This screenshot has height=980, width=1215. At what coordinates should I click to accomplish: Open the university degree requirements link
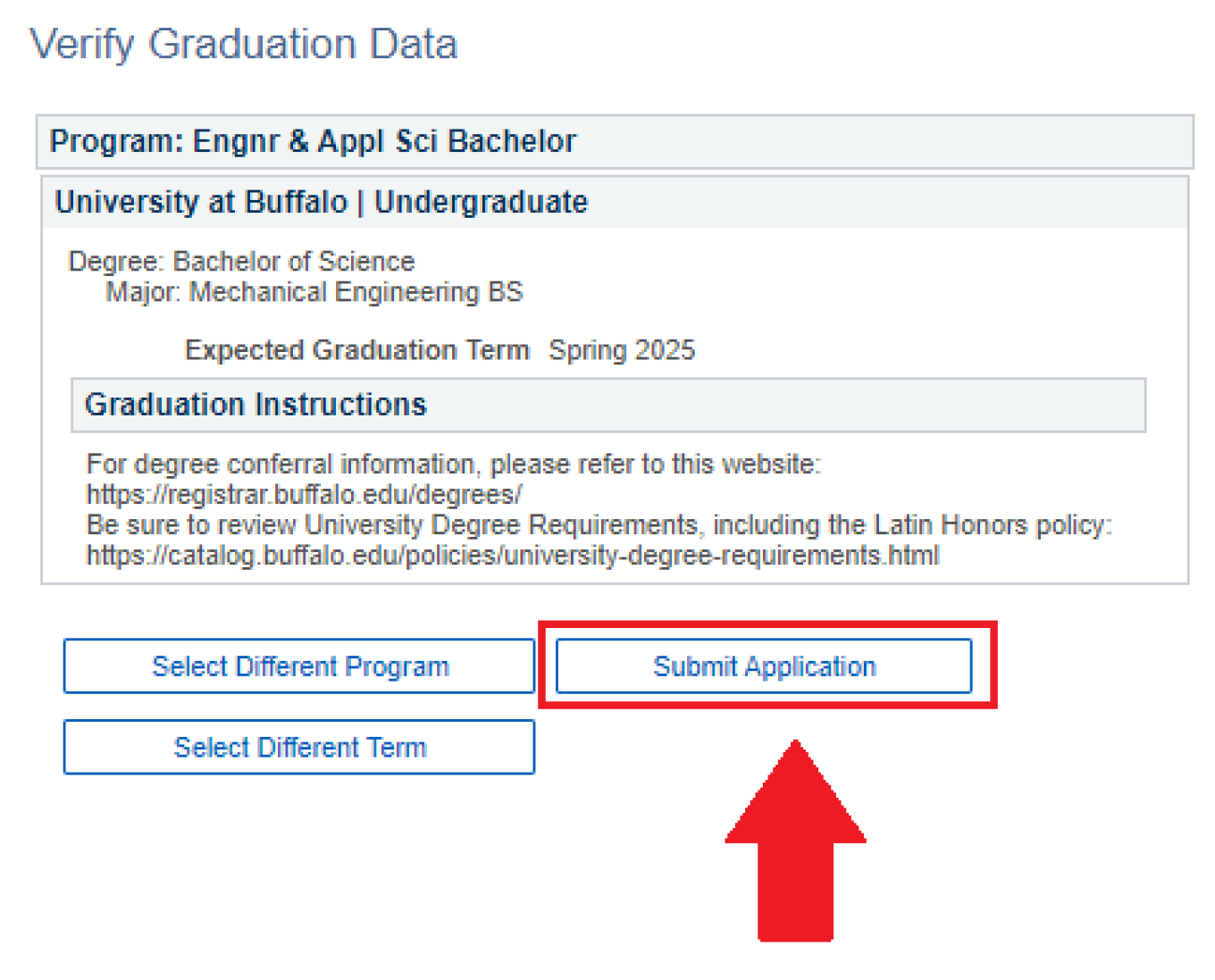512,555
